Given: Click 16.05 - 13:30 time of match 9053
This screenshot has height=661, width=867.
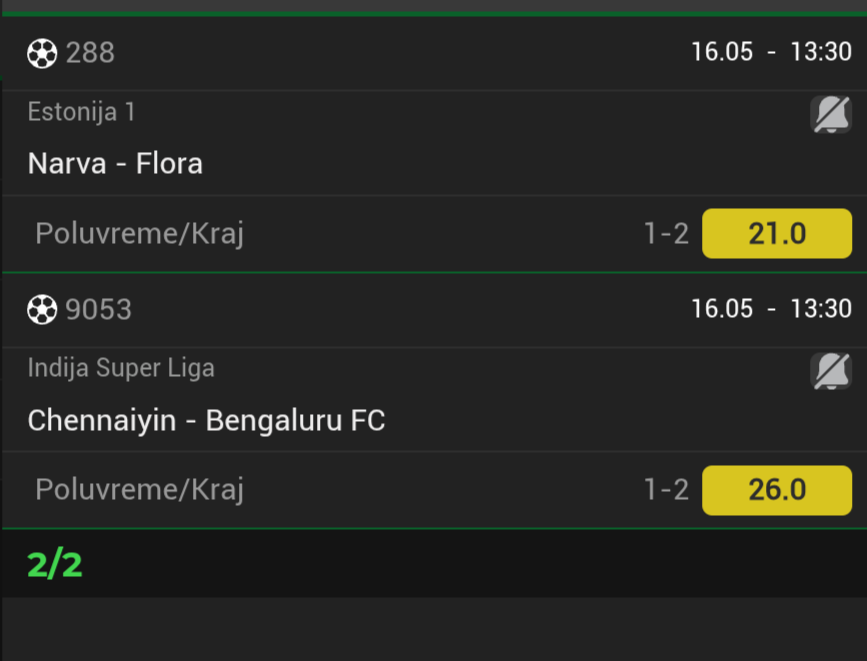Looking at the screenshot, I should (x=771, y=309).
